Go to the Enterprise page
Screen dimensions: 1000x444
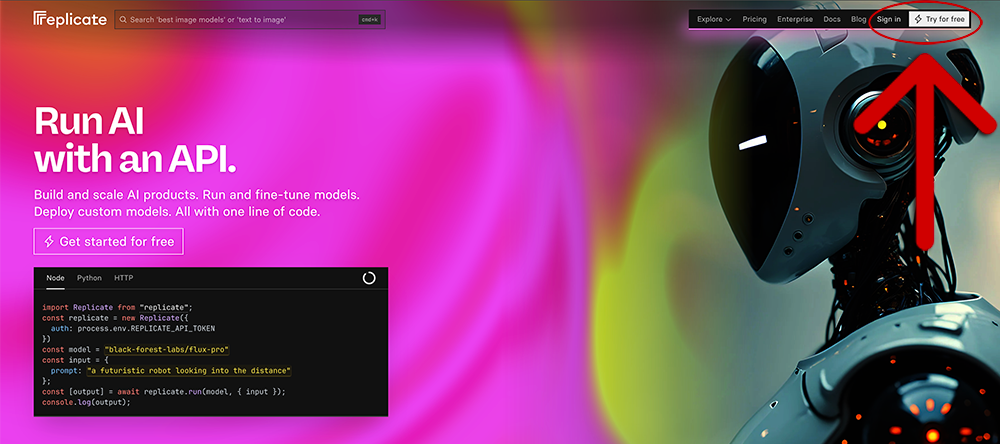(795, 19)
